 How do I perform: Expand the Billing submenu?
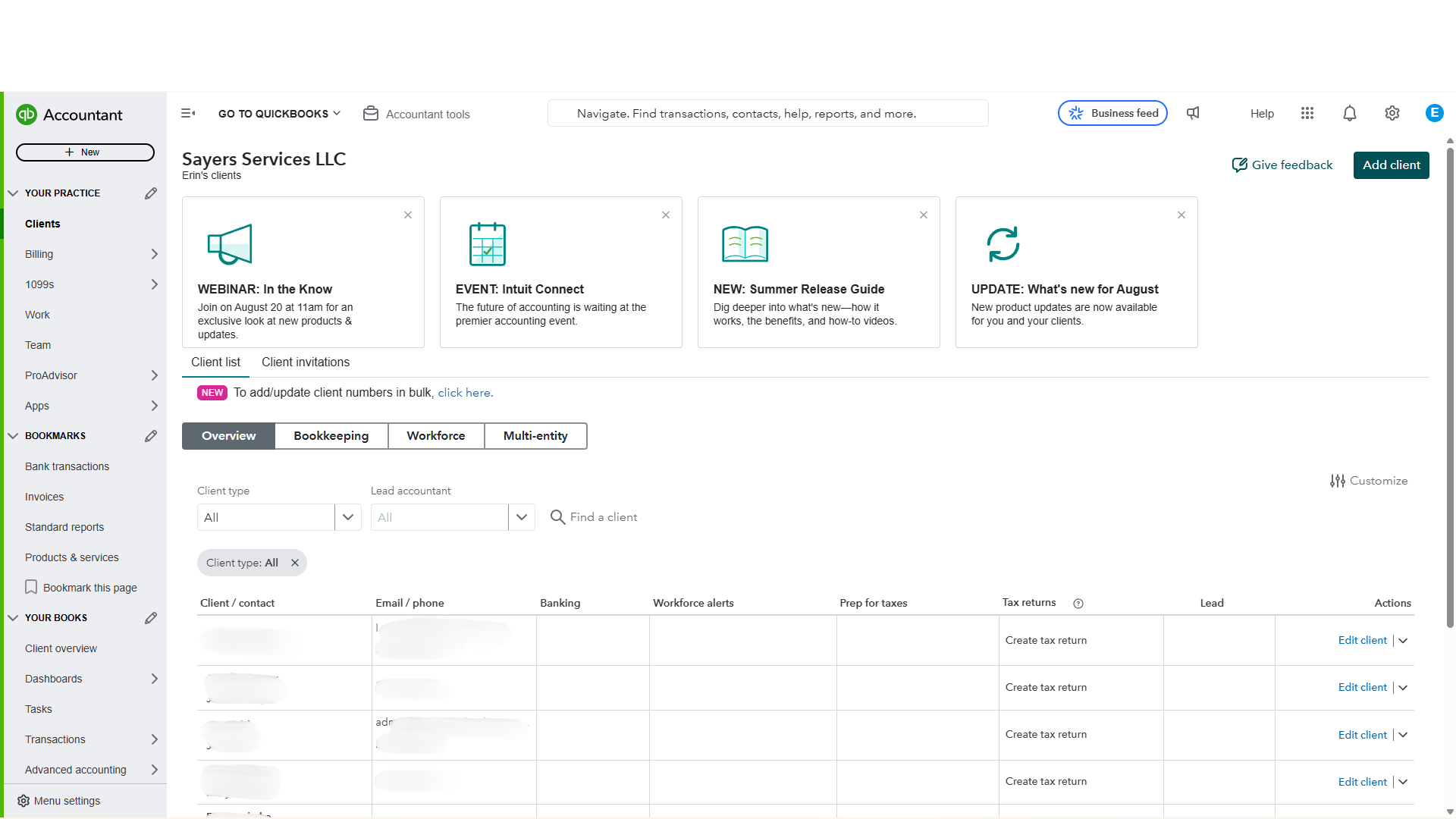[155, 254]
